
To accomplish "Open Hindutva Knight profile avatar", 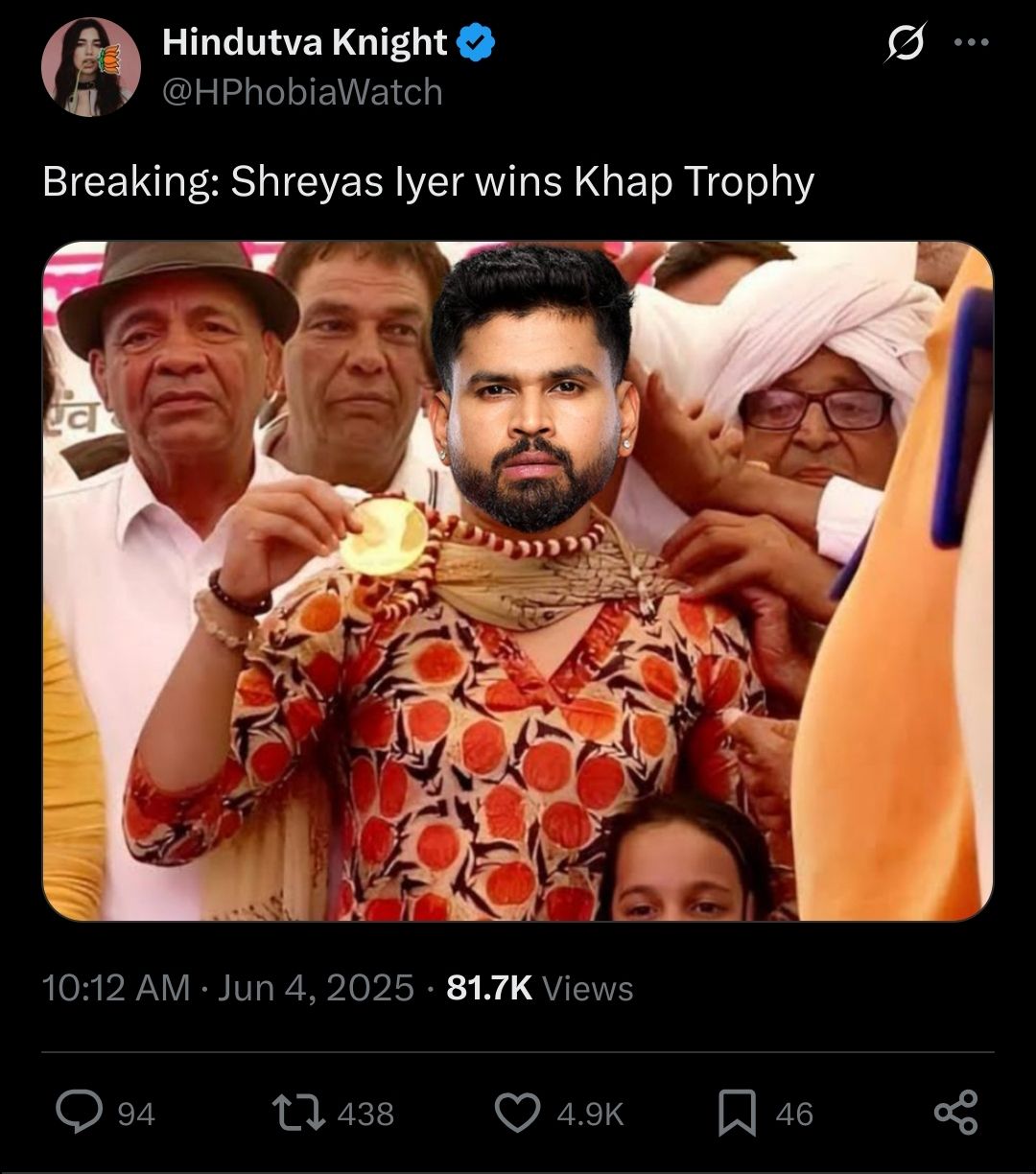I will click(91, 66).
